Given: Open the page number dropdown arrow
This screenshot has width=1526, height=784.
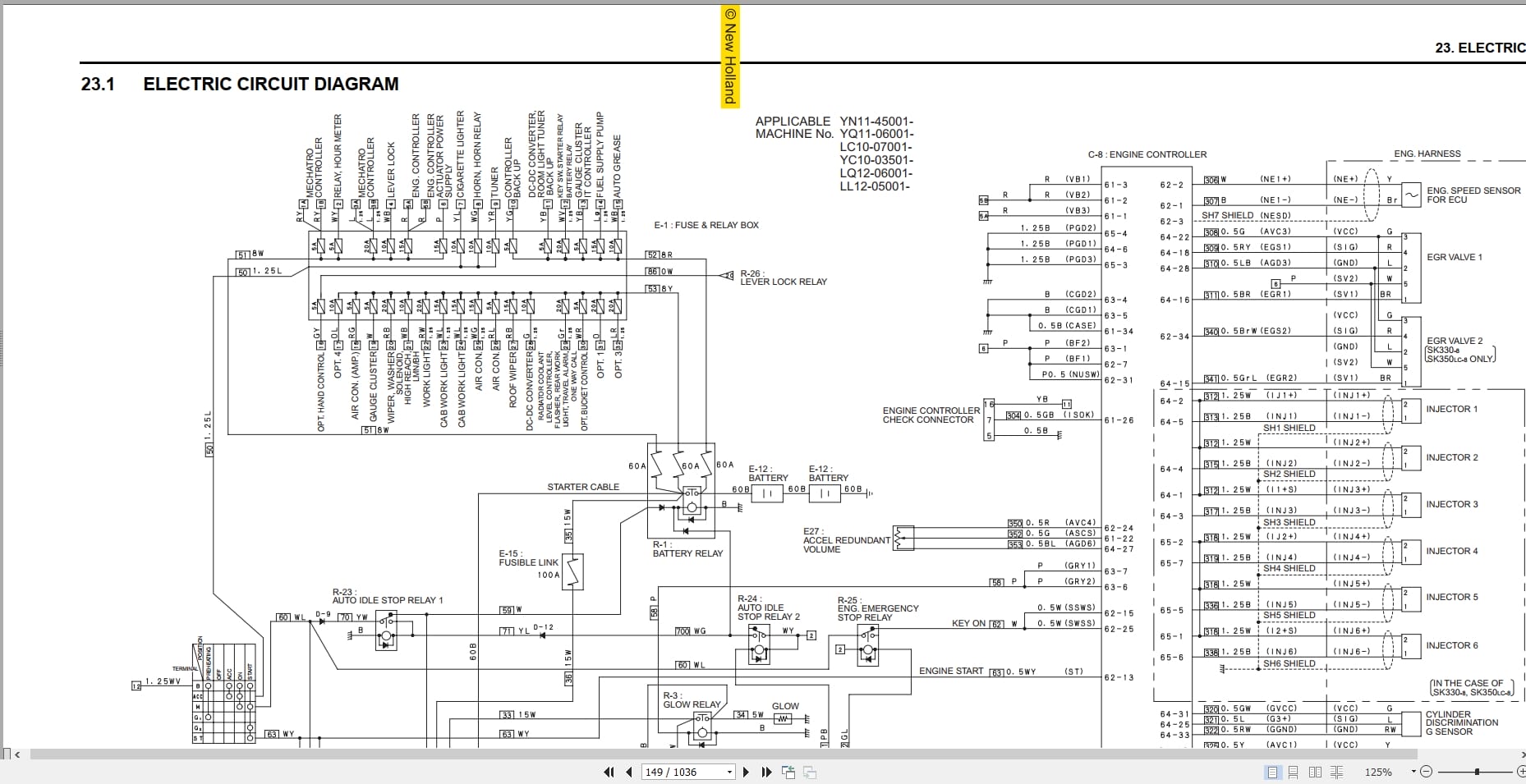Looking at the screenshot, I should click(x=729, y=772).
